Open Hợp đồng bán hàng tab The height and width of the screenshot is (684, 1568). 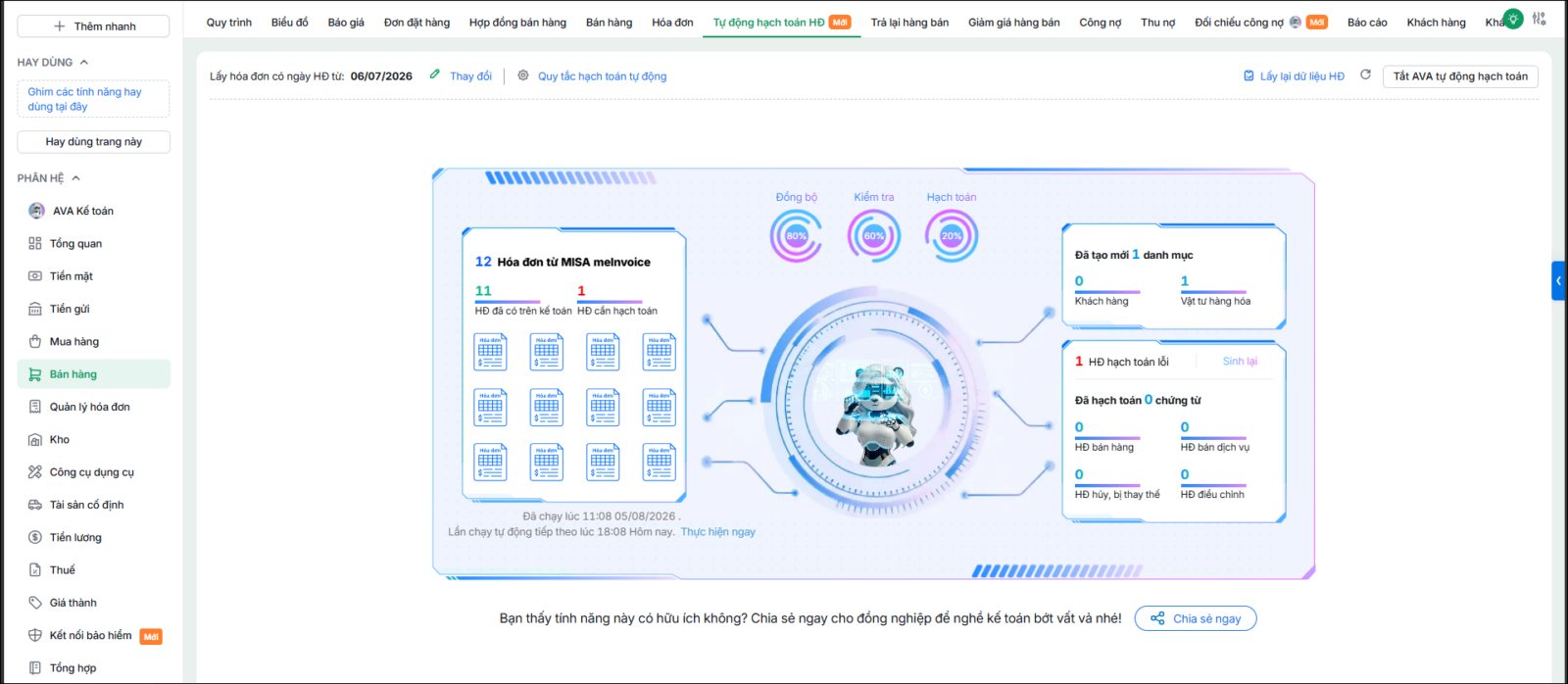tap(517, 23)
